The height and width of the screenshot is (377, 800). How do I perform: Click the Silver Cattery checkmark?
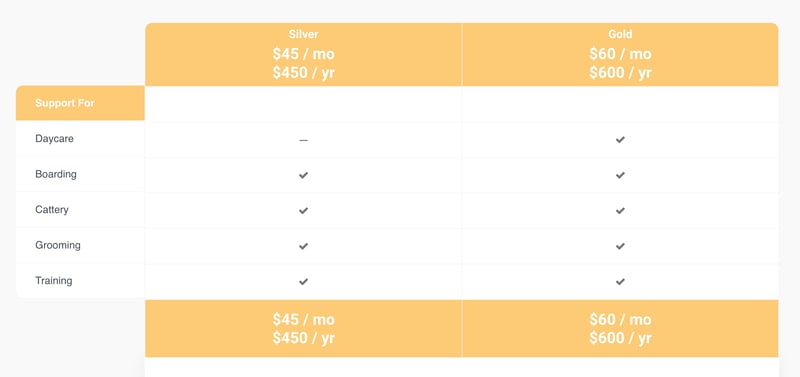tap(304, 210)
